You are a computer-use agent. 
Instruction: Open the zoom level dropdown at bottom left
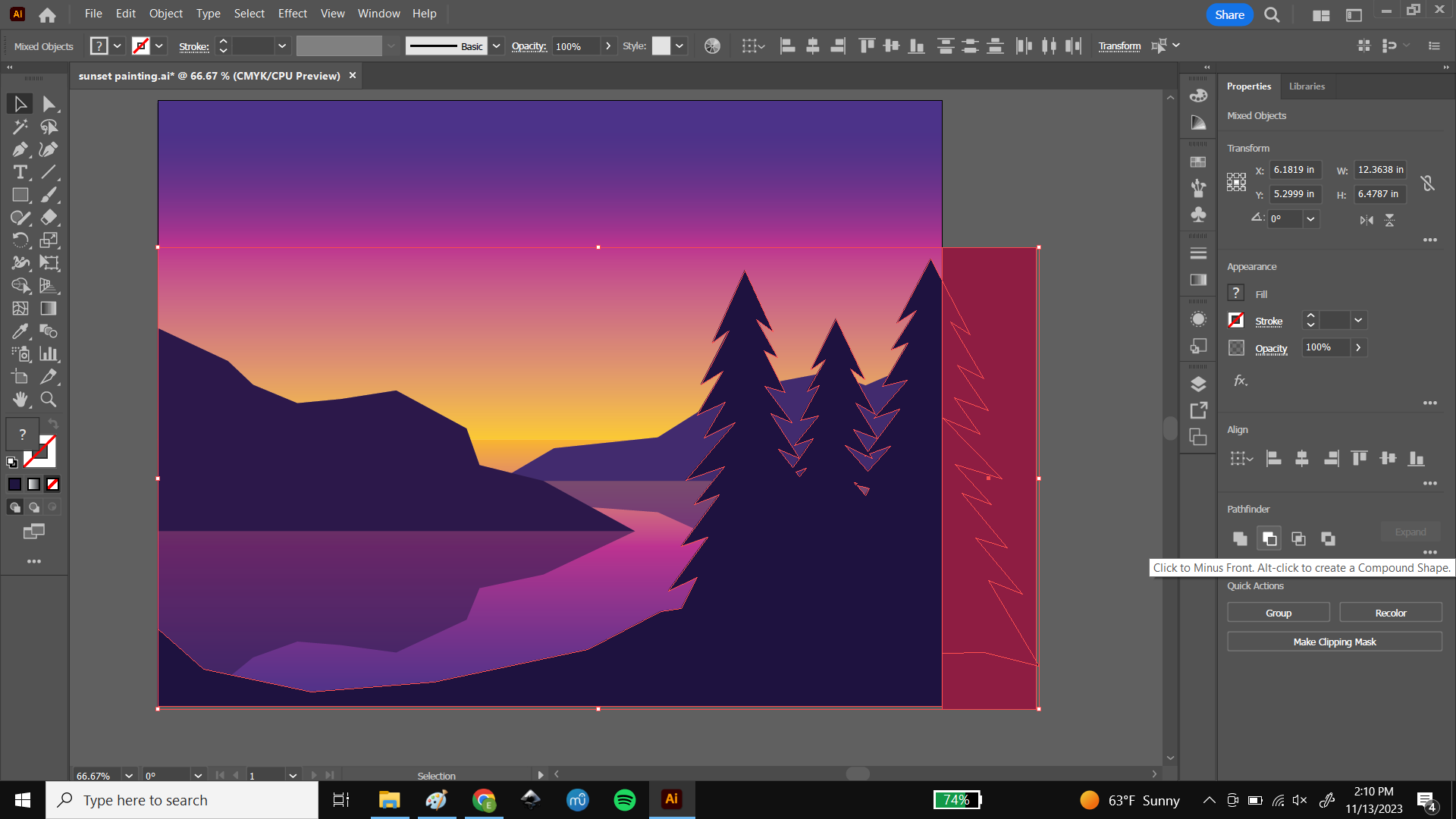(x=128, y=775)
